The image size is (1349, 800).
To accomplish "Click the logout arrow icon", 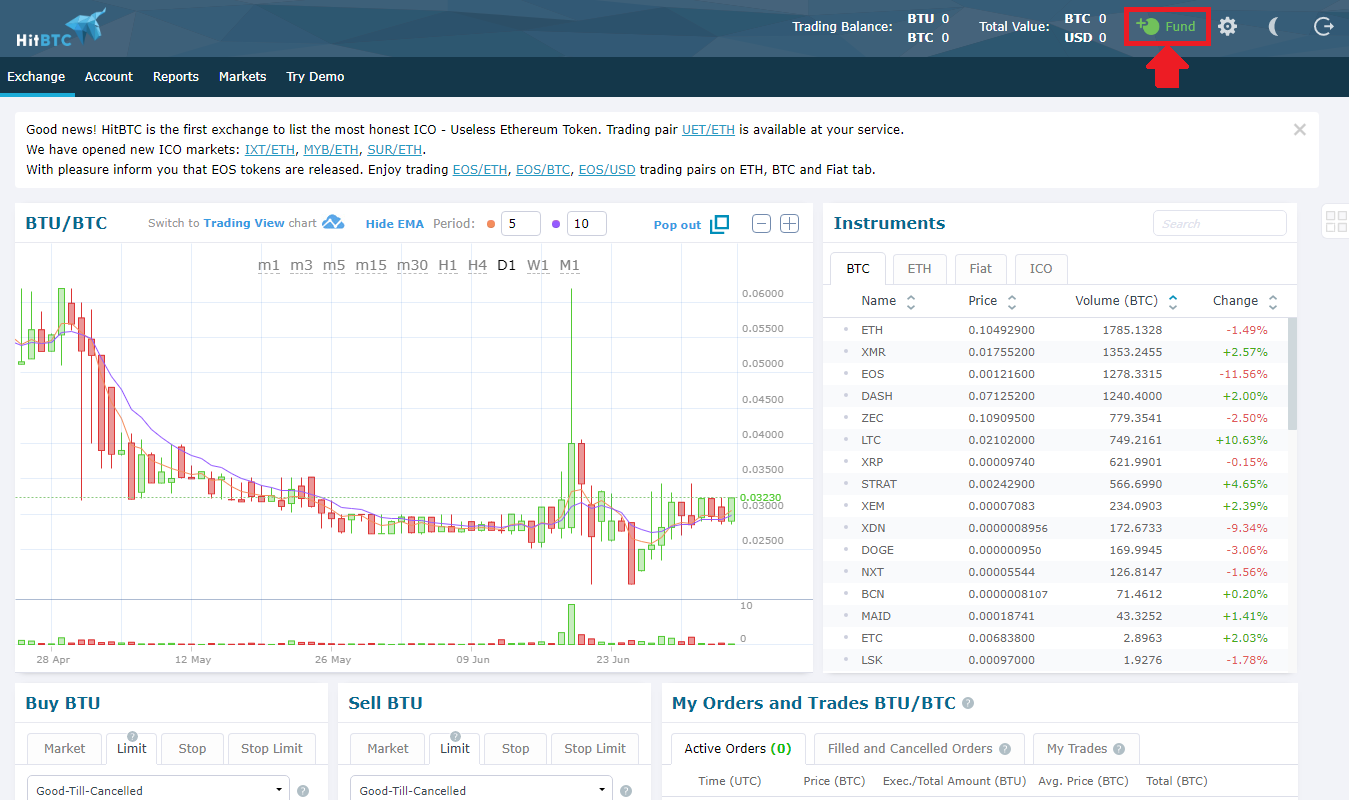I will pos(1323,27).
